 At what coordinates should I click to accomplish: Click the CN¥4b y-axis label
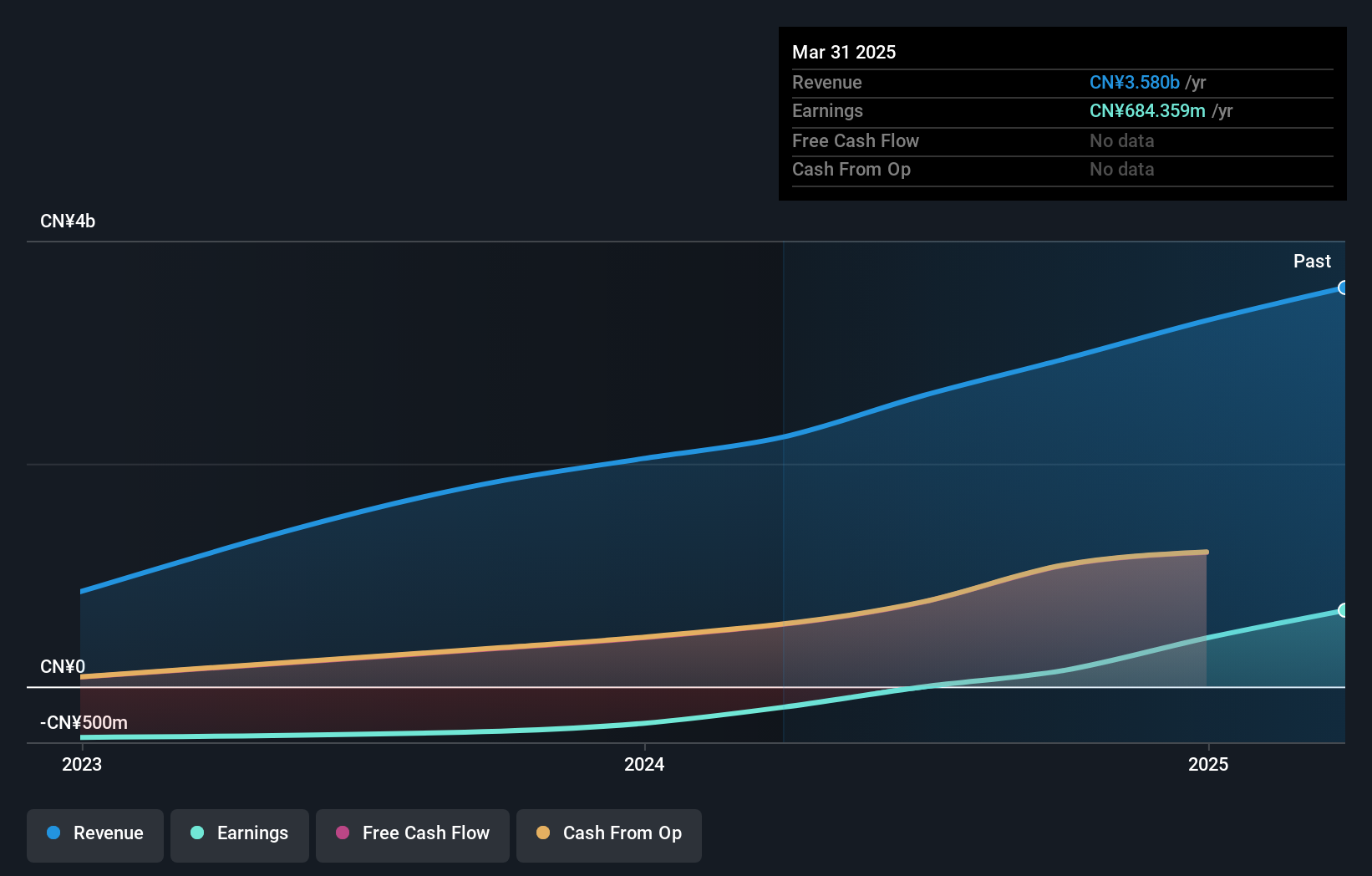[x=68, y=222]
